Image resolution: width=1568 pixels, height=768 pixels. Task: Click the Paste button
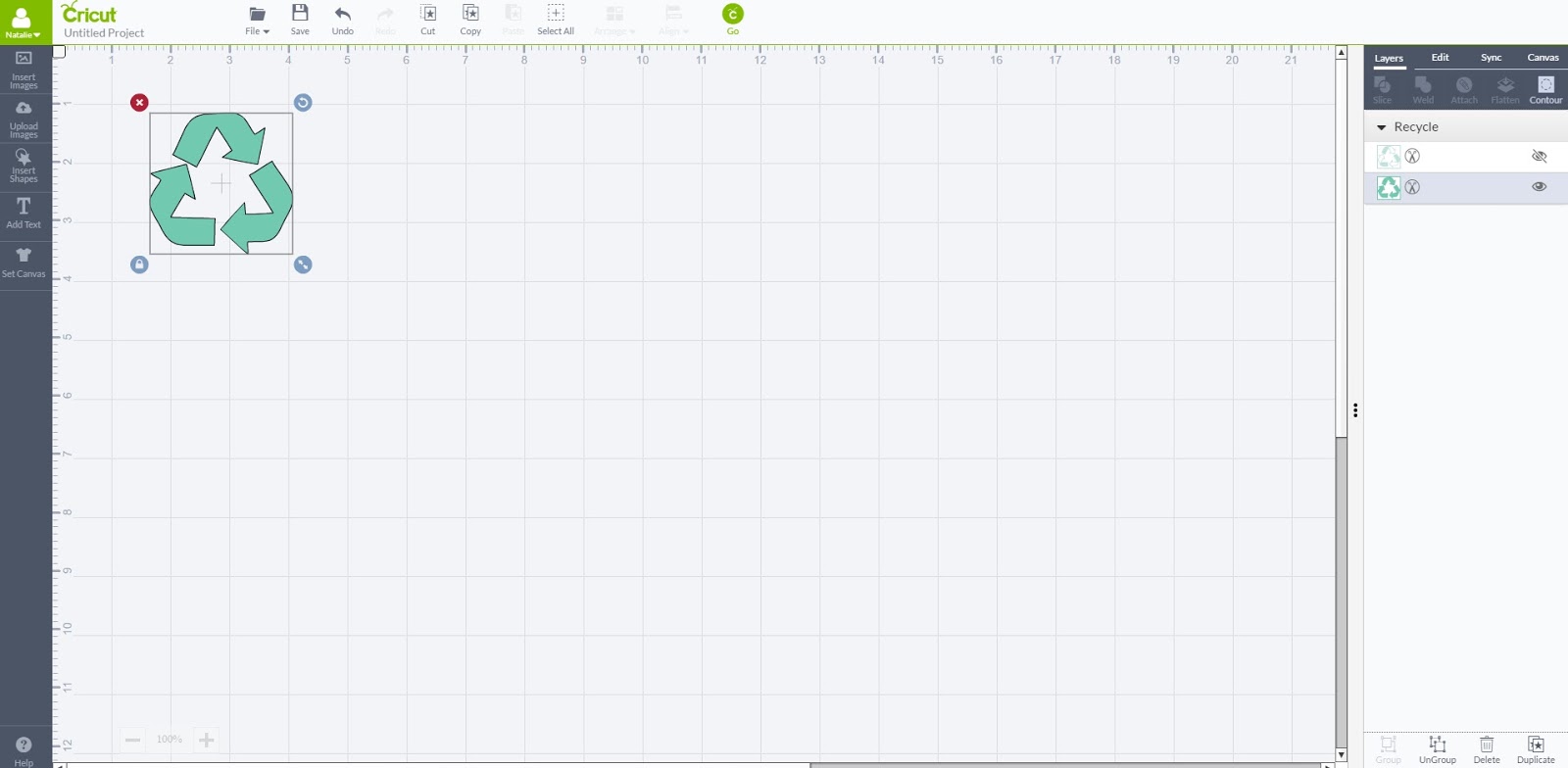pyautogui.click(x=513, y=20)
